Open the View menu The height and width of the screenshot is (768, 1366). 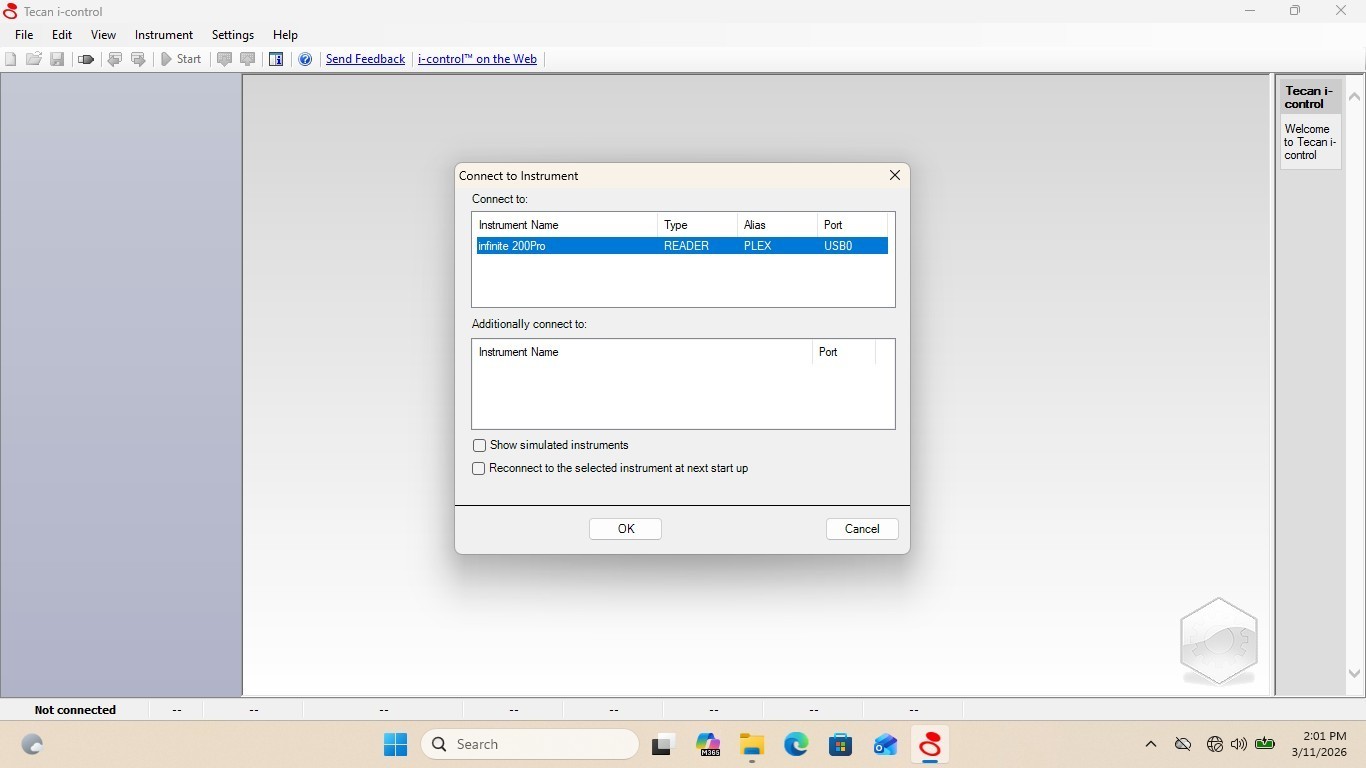click(103, 34)
